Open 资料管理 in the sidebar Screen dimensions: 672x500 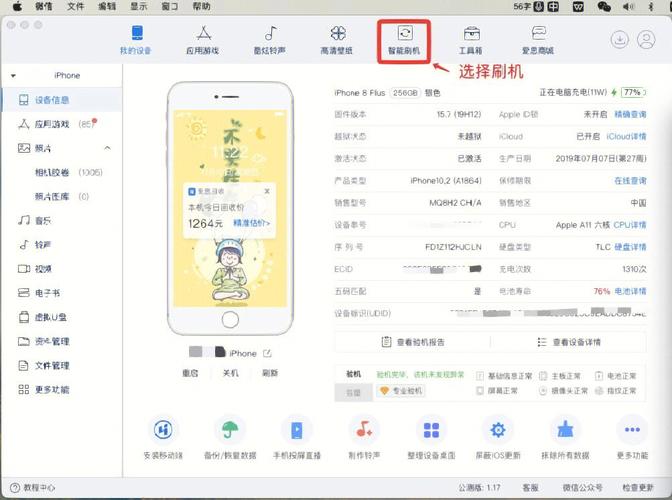(43, 341)
